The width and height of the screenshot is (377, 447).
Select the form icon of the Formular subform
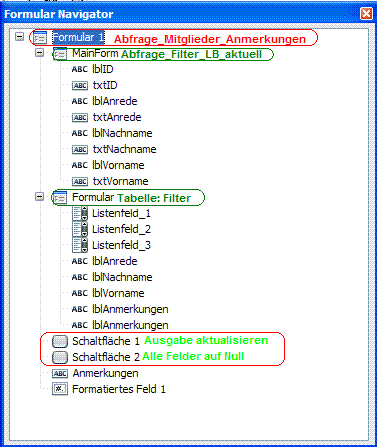coord(60,198)
